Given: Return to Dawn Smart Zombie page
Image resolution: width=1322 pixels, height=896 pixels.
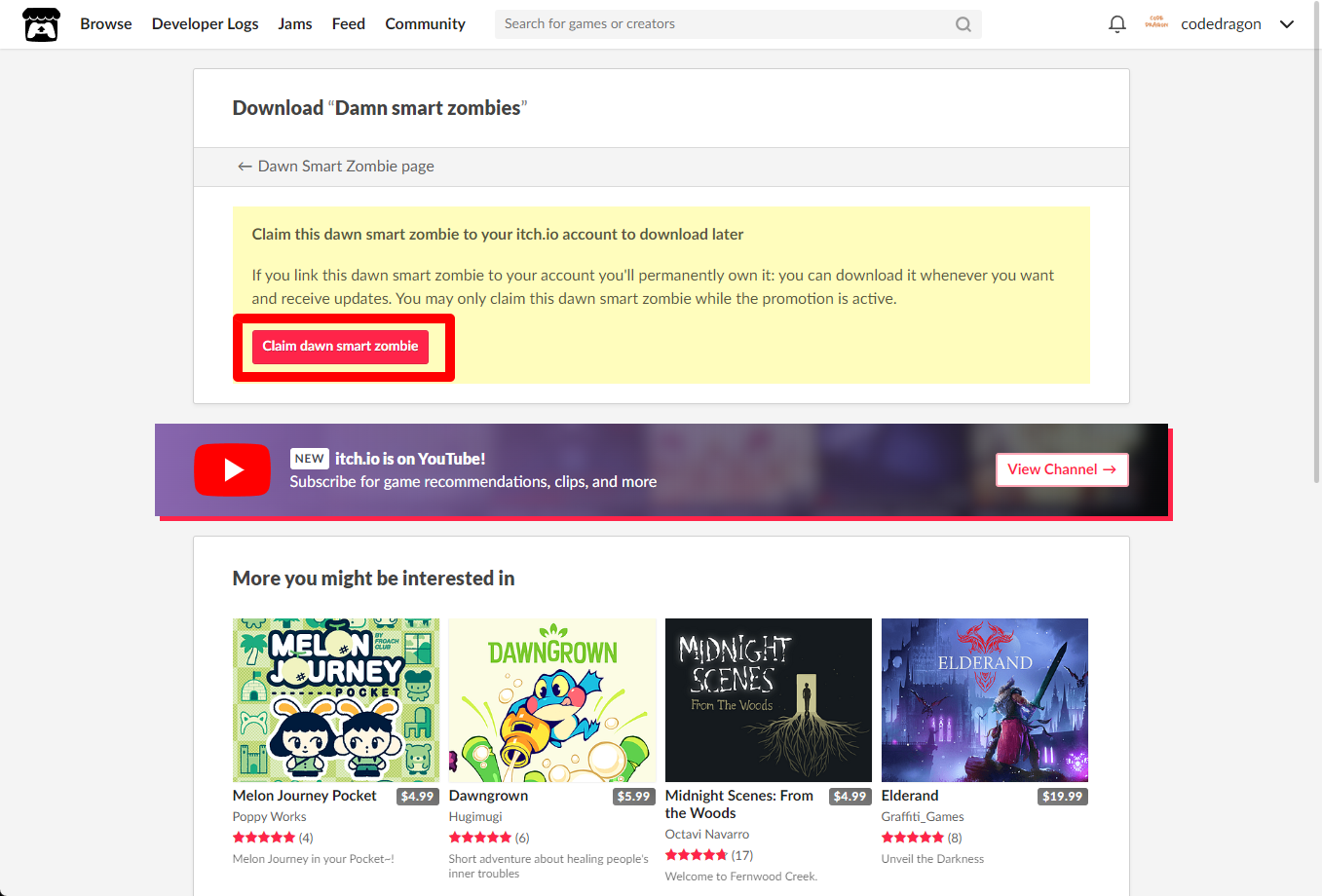Looking at the screenshot, I should [336, 167].
